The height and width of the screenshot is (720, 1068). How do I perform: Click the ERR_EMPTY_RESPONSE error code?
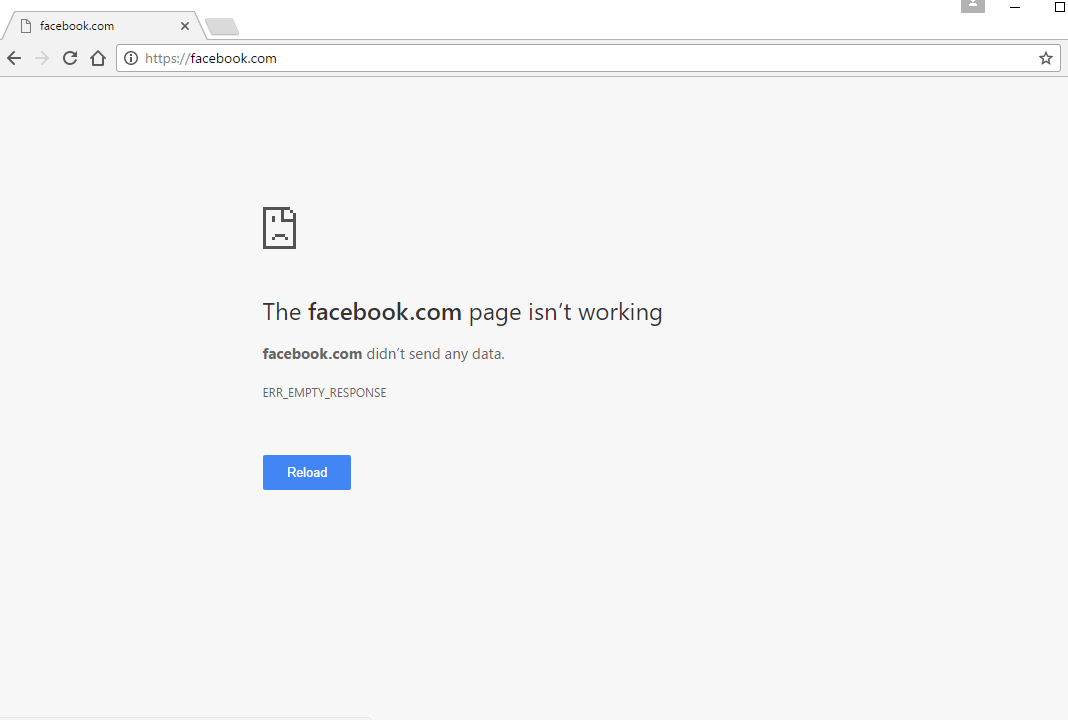(324, 393)
